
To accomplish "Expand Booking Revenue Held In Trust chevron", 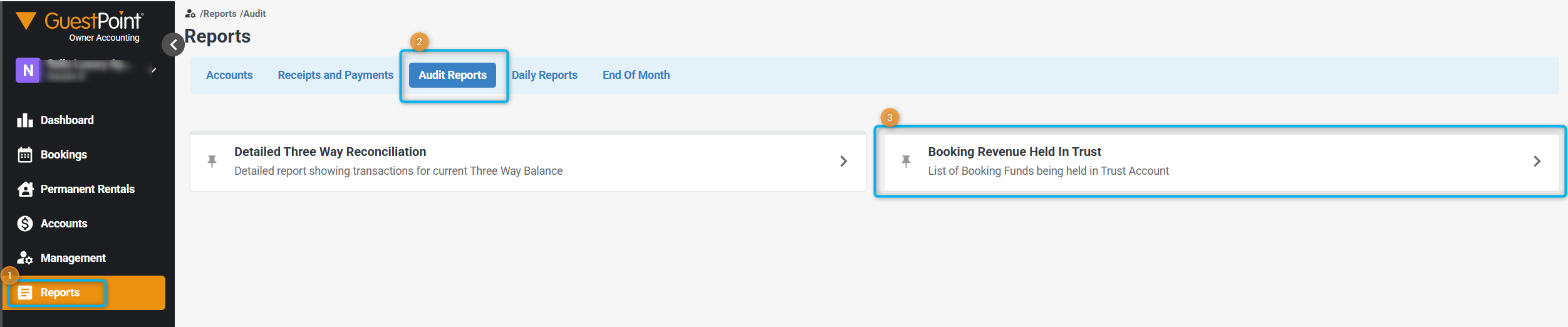I will point(1537,162).
